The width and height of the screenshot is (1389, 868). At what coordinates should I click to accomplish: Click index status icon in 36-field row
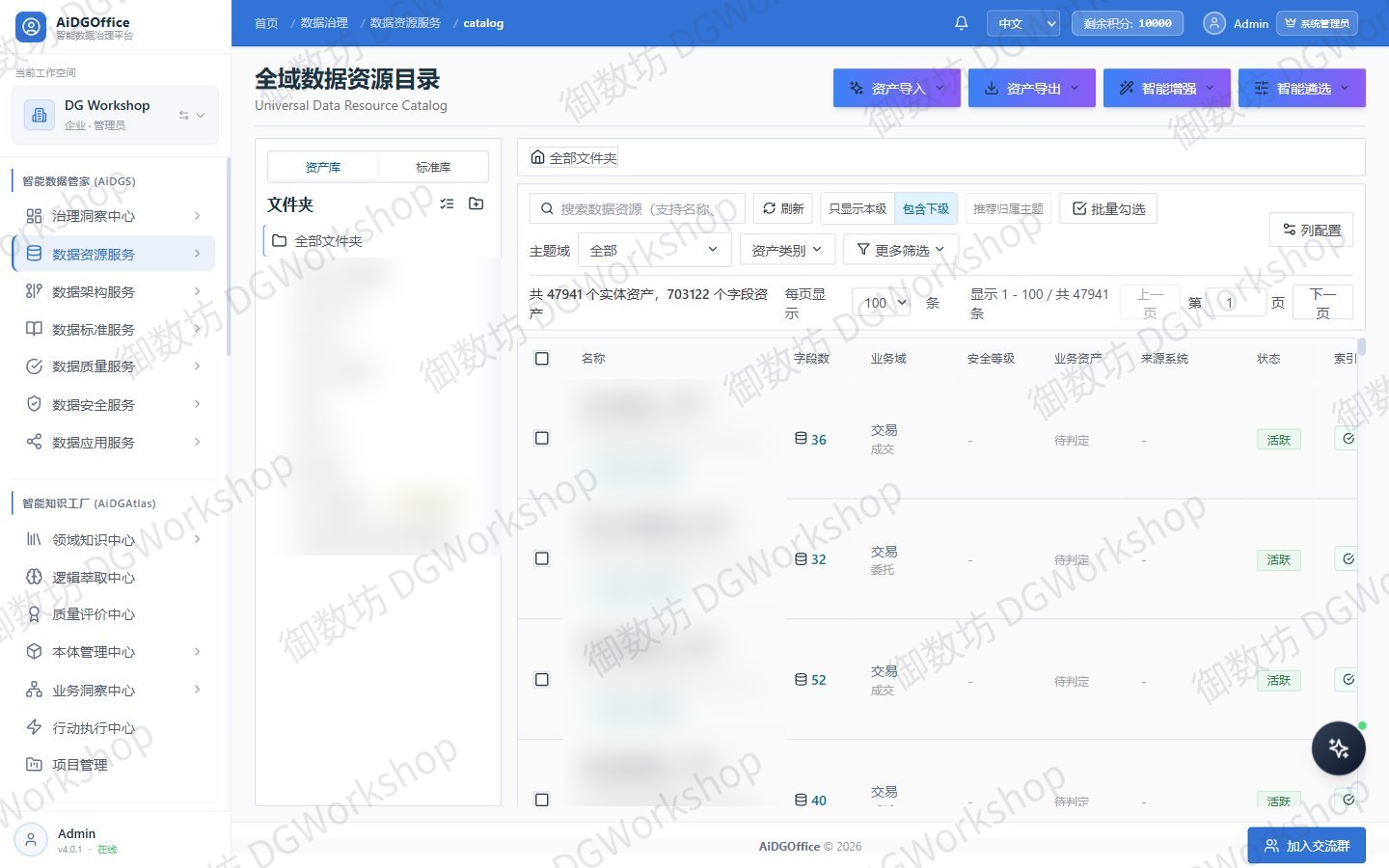coord(1348,439)
